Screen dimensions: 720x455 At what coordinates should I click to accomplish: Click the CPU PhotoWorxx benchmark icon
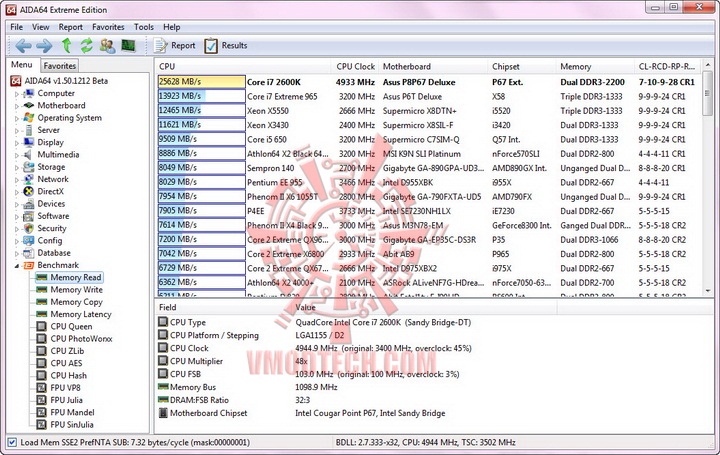pos(42,339)
